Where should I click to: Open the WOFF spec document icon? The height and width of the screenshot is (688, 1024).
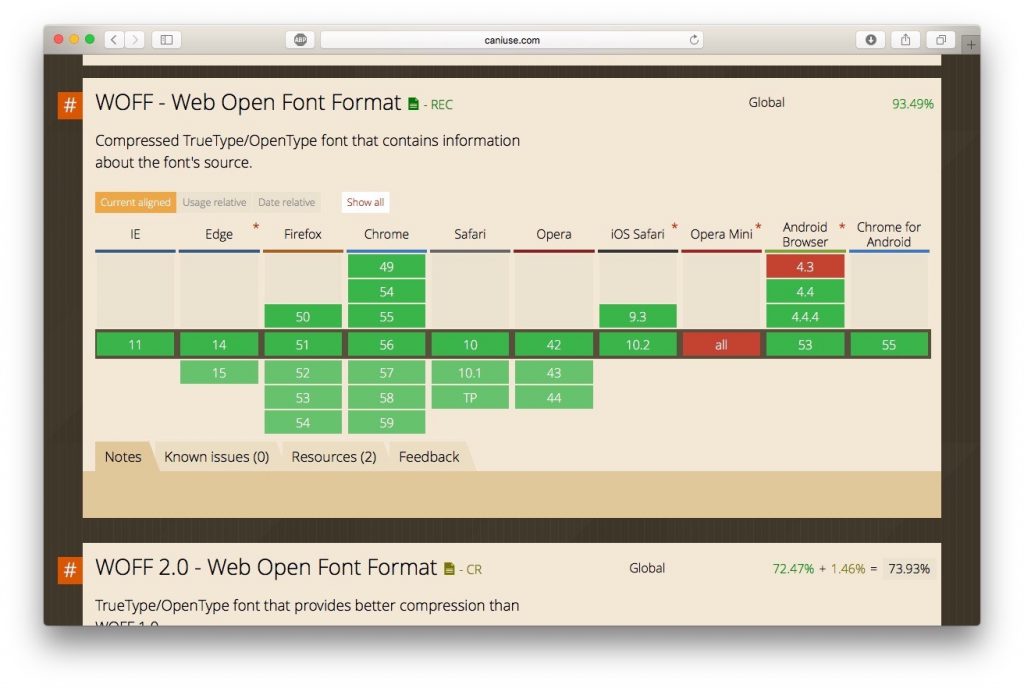(x=413, y=104)
